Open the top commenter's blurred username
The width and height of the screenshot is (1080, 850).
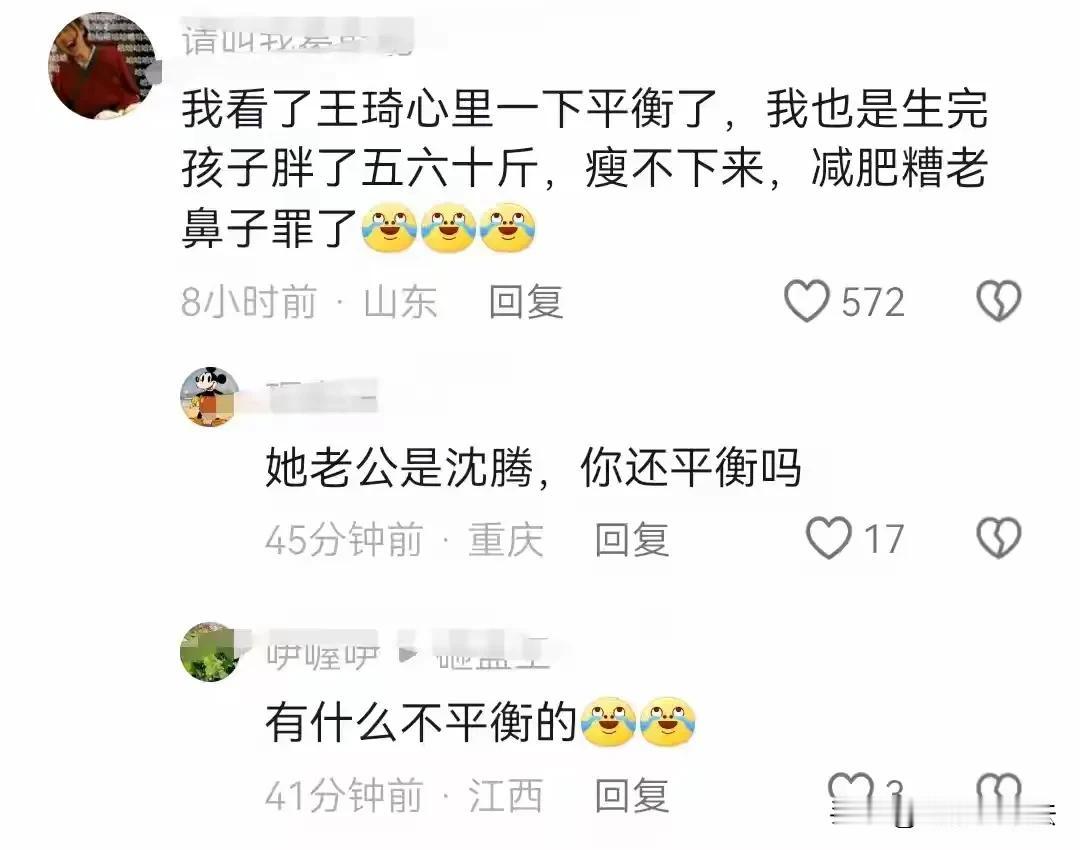point(298,38)
